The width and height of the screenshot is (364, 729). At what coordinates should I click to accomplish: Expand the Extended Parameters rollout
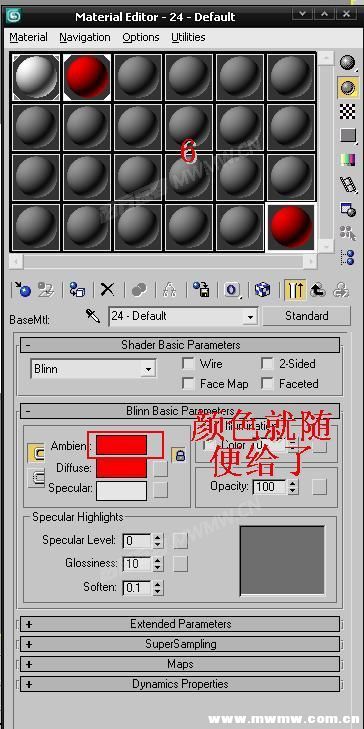pyautogui.click(x=180, y=624)
